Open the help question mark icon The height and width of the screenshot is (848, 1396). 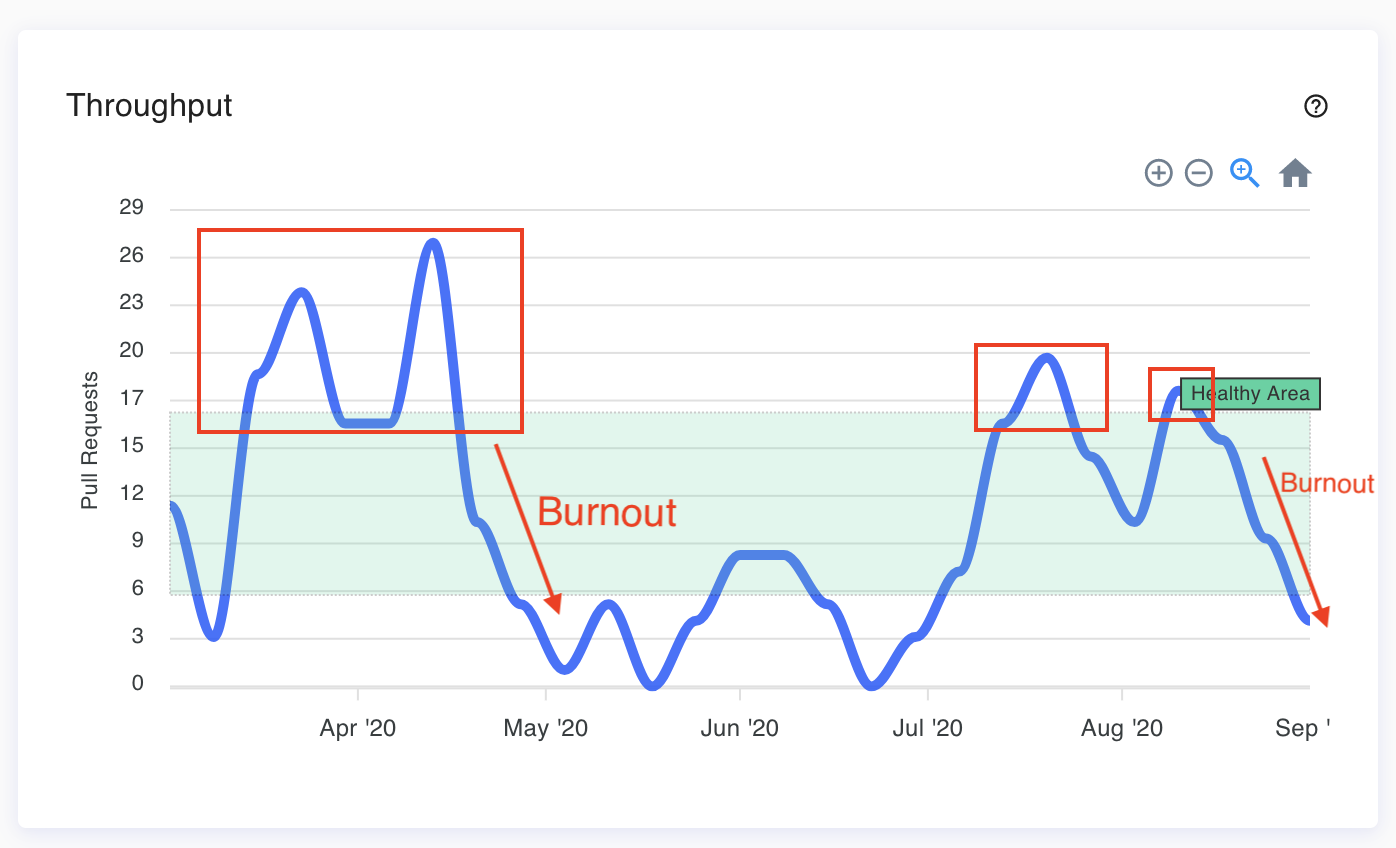[1316, 106]
